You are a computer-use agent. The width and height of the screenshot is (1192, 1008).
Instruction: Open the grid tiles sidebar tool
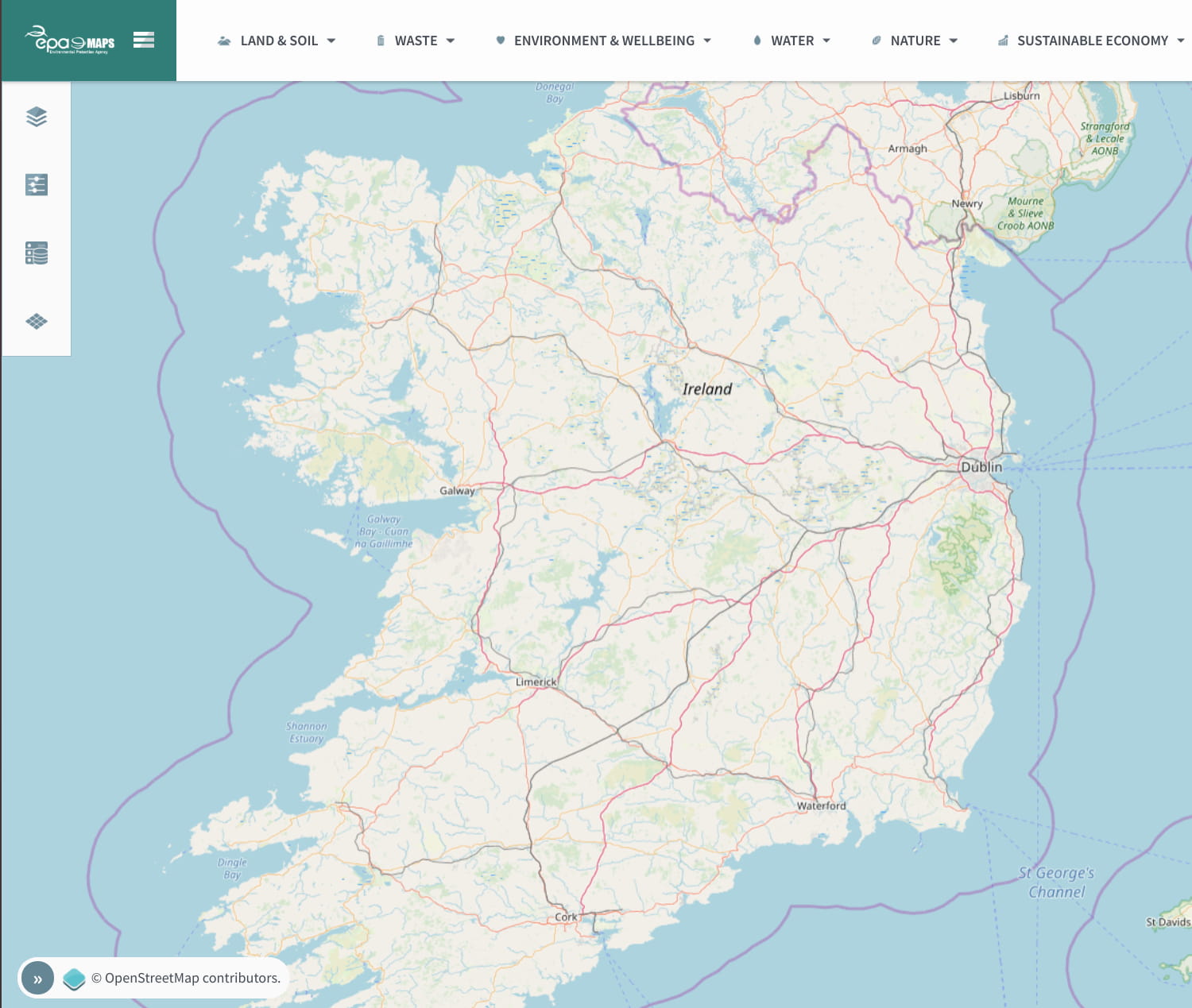pos(37,322)
